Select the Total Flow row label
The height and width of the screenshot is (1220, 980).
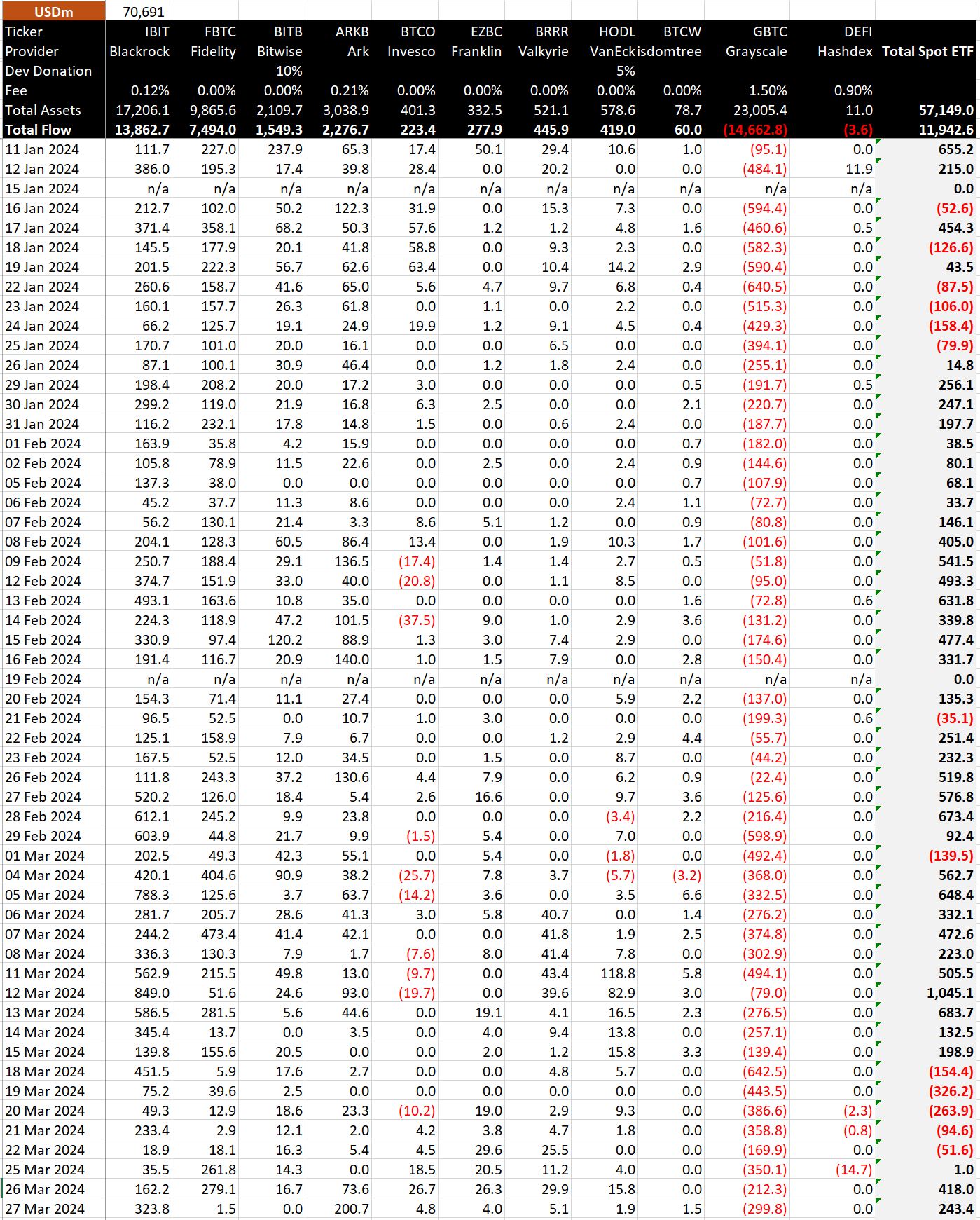point(38,130)
